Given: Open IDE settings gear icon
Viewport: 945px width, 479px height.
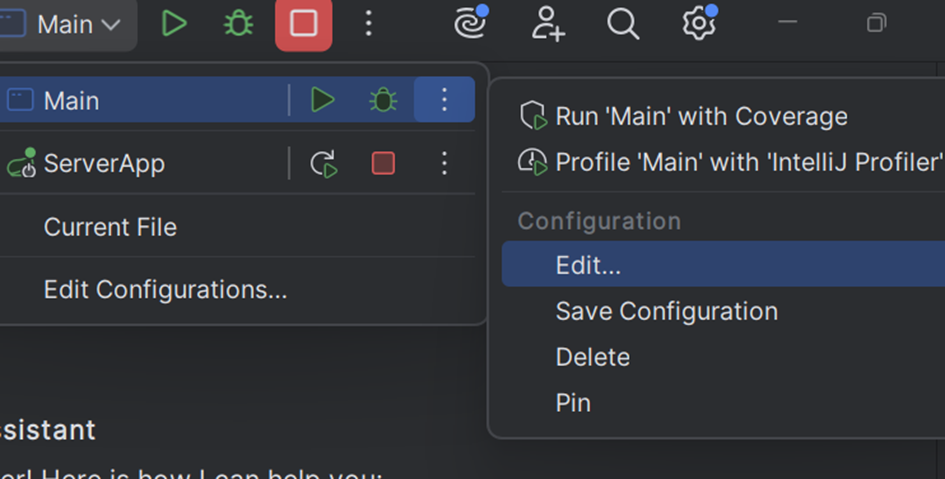Looking at the screenshot, I should coord(699,24).
